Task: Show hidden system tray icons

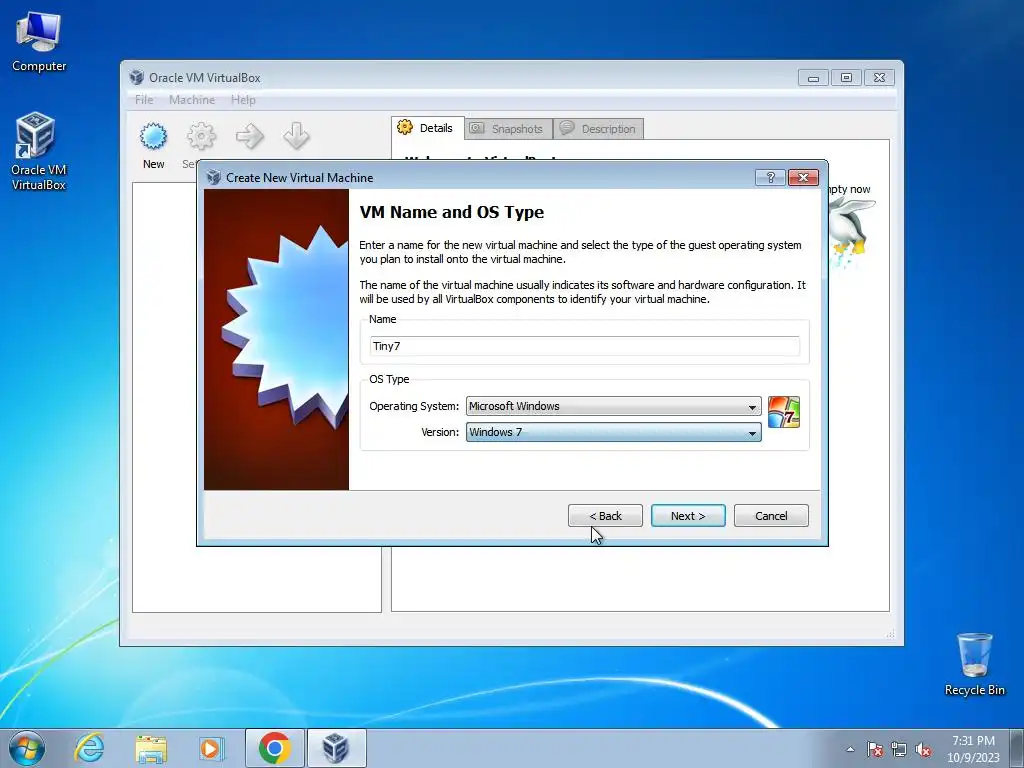Action: (850, 749)
